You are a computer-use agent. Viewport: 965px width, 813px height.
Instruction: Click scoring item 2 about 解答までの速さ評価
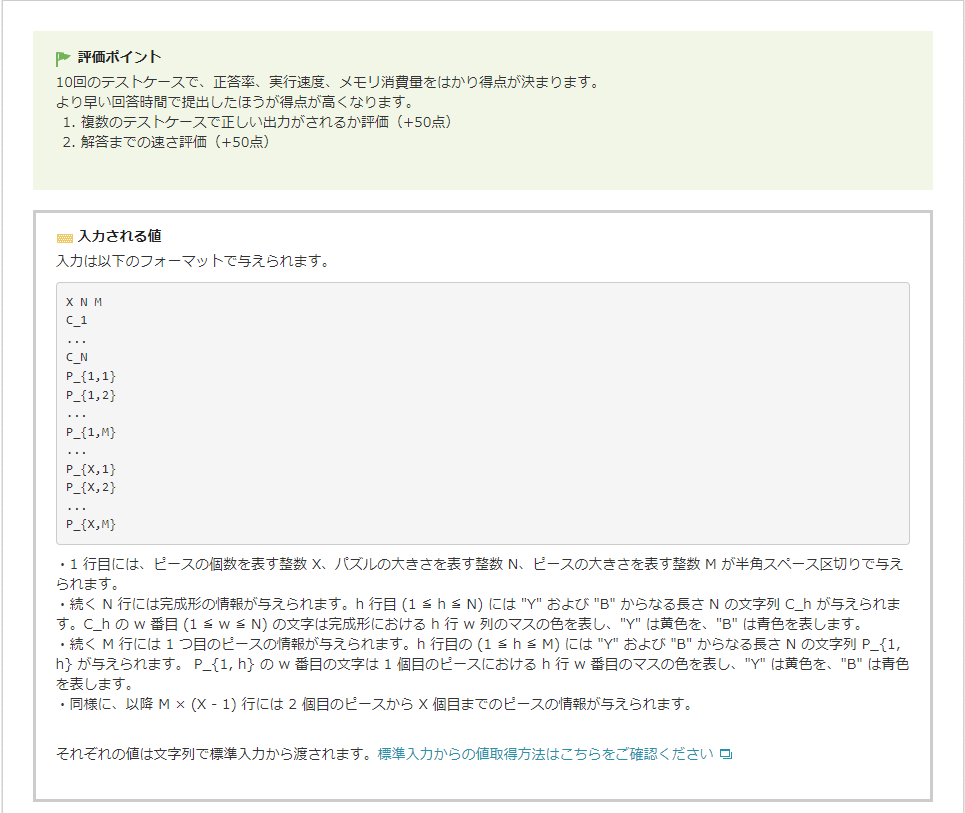click(x=165, y=142)
